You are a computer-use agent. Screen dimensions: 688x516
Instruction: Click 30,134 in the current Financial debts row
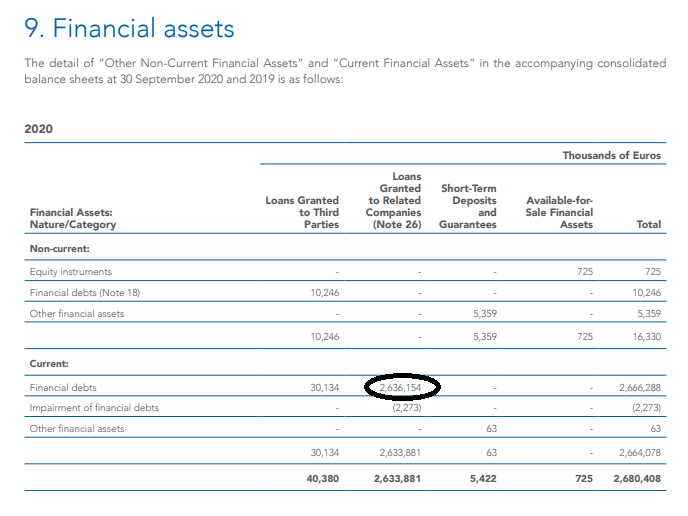[325, 387]
